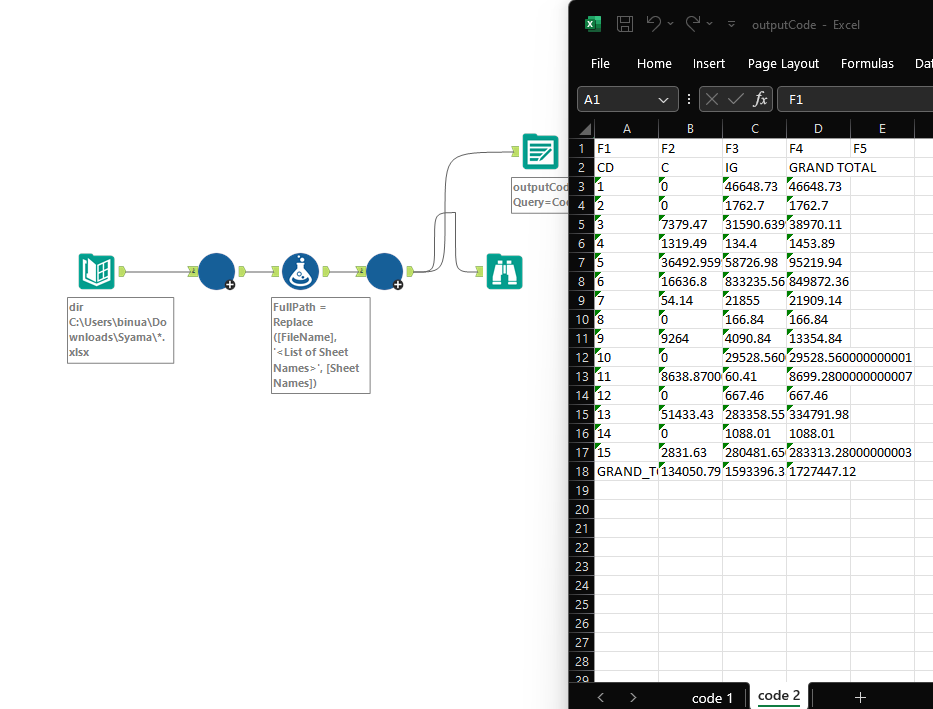Click the Excel app logo icon

tap(593, 24)
